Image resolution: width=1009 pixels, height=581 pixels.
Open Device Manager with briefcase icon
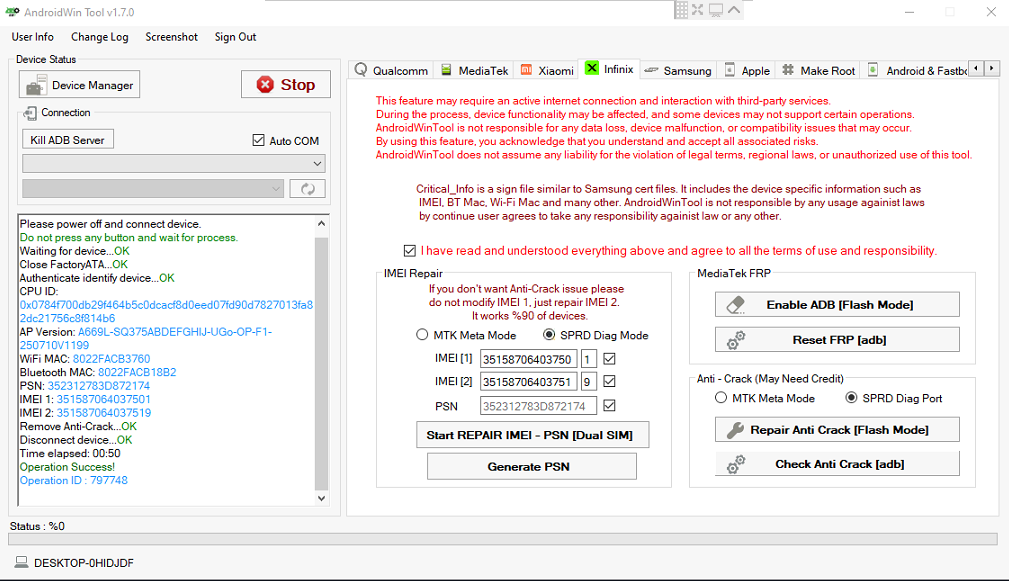(80, 85)
